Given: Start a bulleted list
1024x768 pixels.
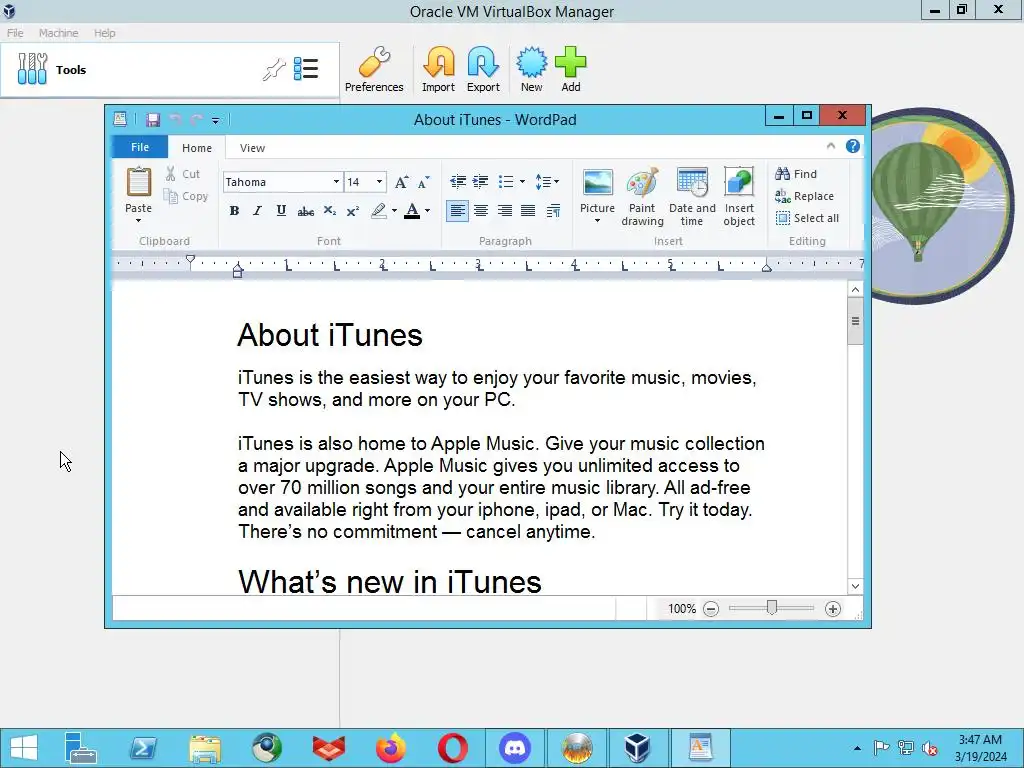Looking at the screenshot, I should pos(505,182).
